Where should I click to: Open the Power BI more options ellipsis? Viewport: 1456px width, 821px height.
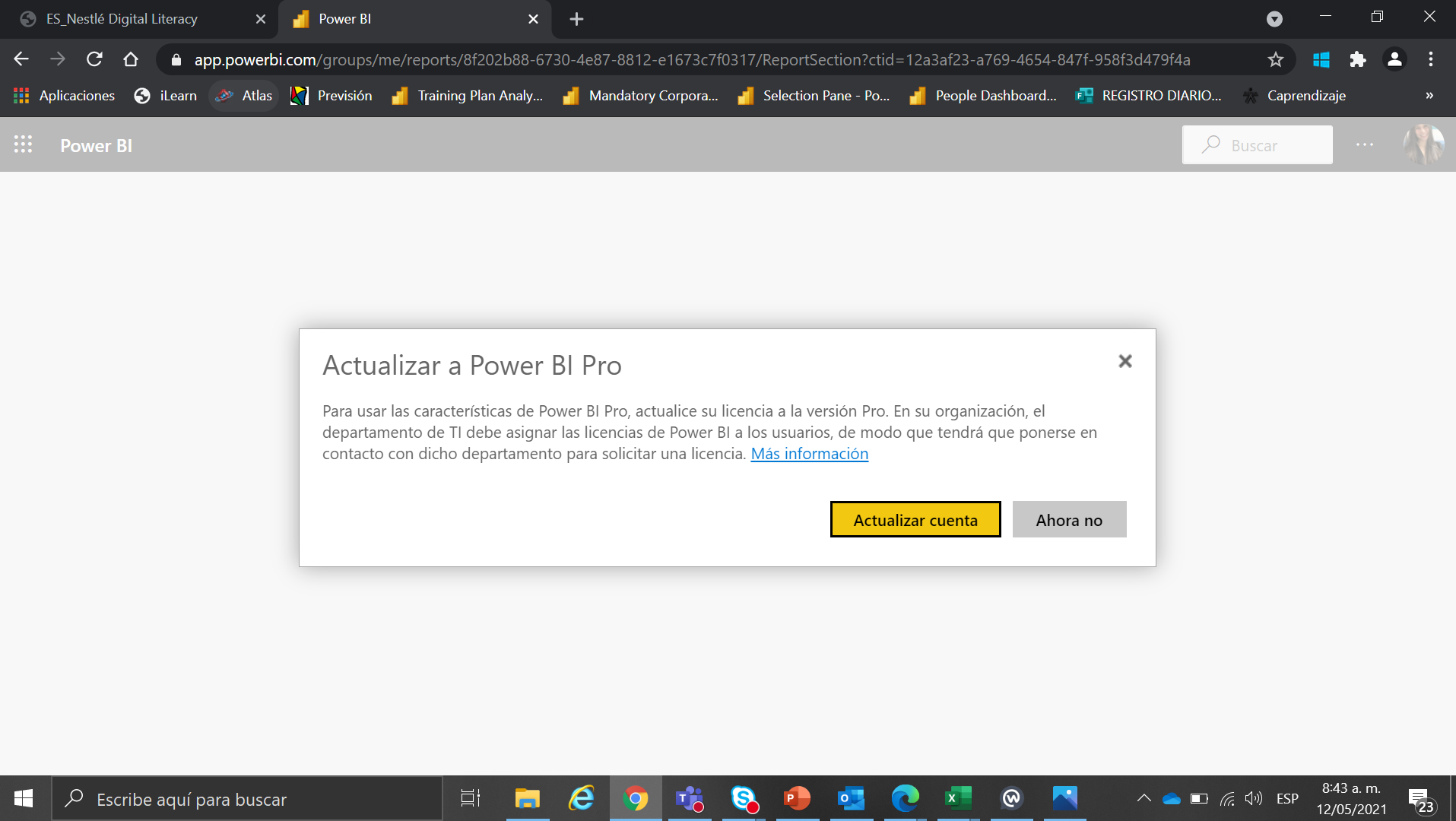1365,144
